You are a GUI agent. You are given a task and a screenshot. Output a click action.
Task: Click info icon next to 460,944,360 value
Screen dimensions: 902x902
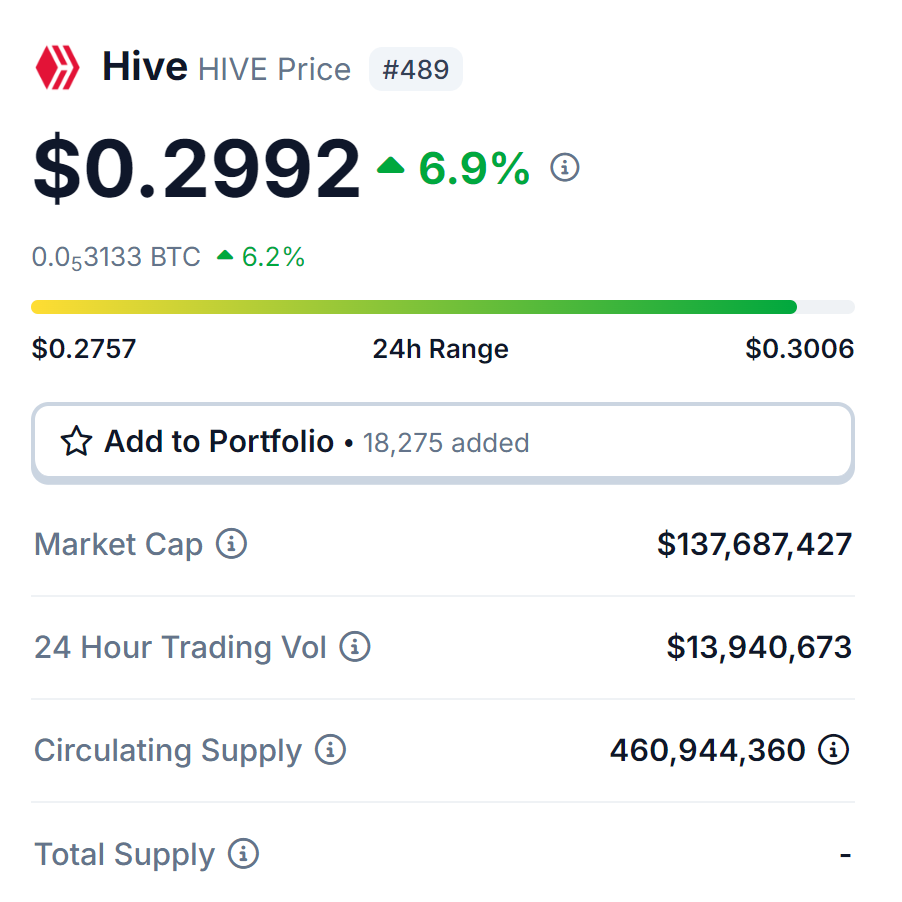pos(834,750)
